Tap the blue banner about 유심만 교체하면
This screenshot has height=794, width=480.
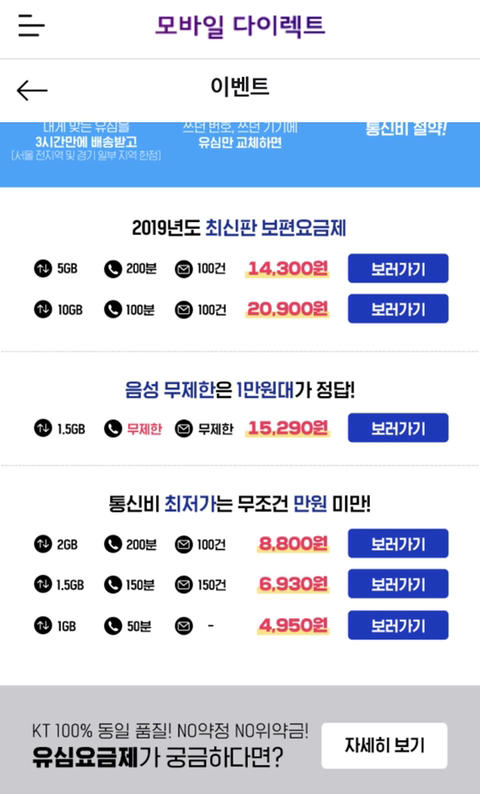pyautogui.click(x=239, y=154)
